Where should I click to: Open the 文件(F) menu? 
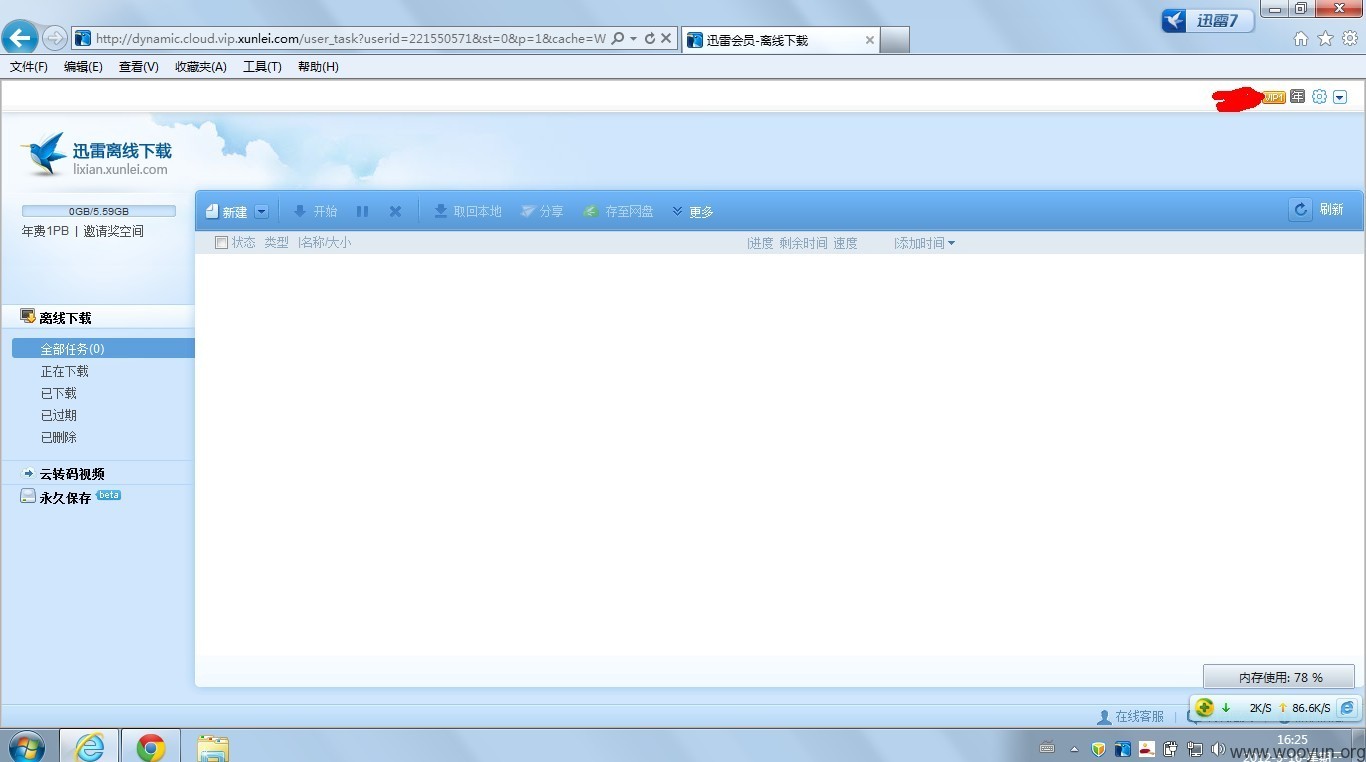tap(29, 67)
